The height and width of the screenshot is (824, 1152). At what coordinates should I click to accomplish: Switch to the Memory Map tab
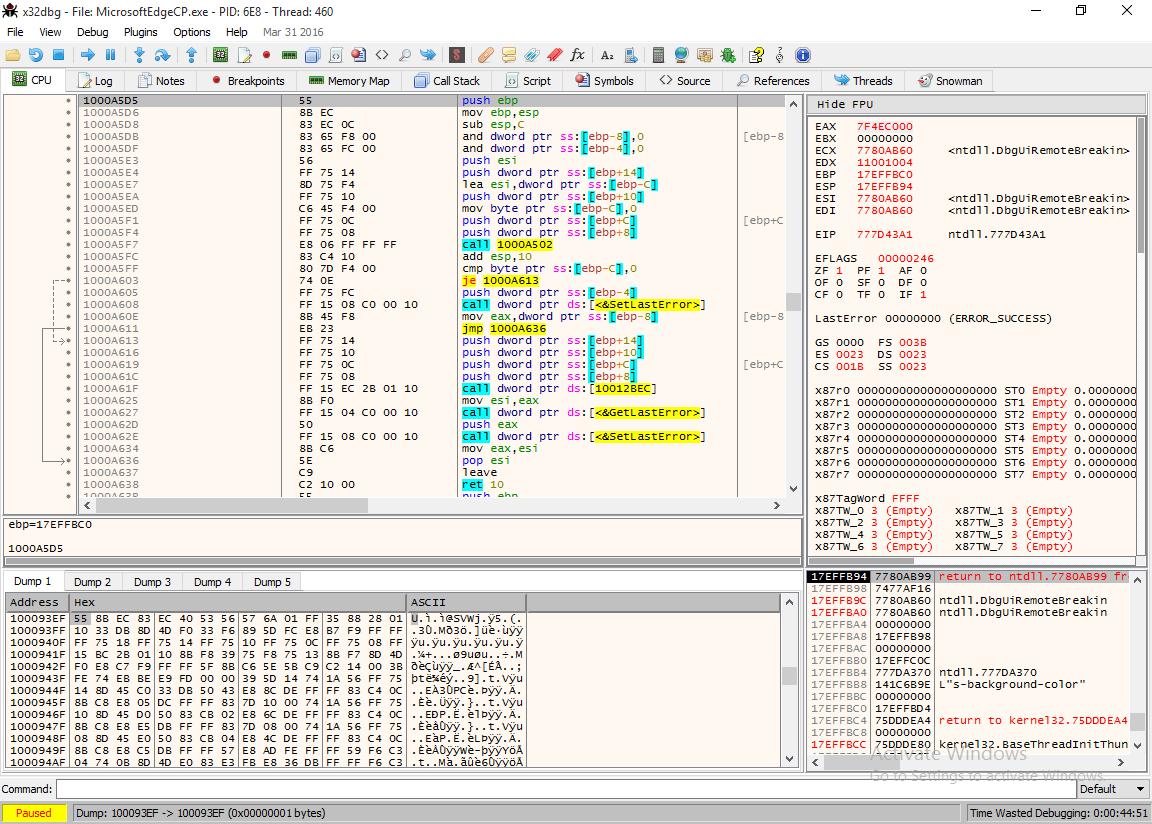pyautogui.click(x=349, y=81)
